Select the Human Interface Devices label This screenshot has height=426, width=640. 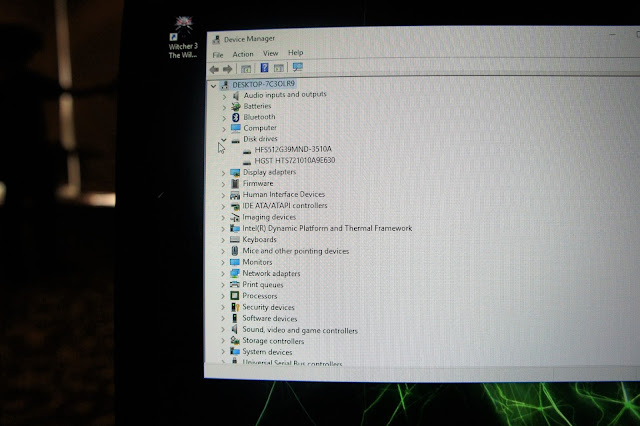(x=284, y=195)
